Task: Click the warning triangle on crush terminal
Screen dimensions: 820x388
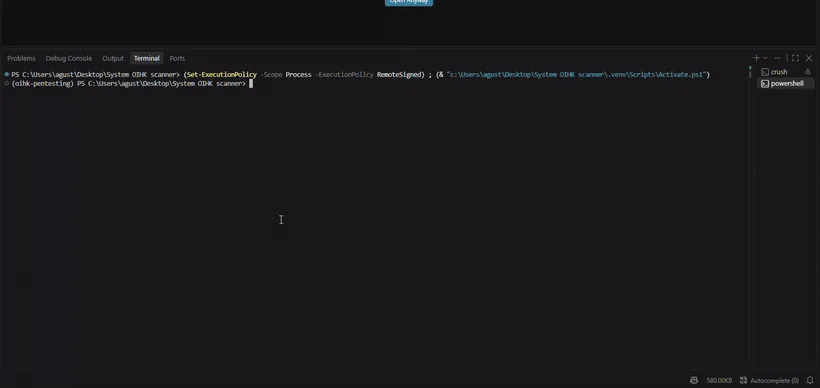Action: click(807, 72)
